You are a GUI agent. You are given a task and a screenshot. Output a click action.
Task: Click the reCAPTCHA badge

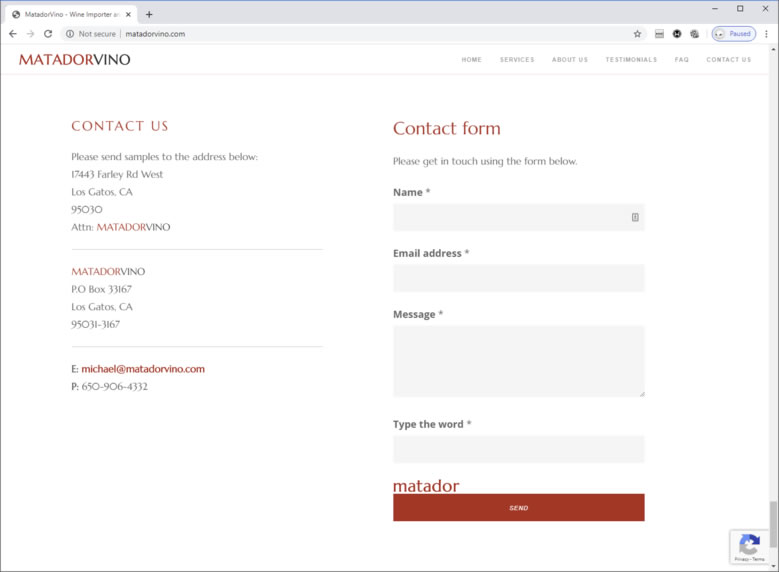click(x=749, y=547)
